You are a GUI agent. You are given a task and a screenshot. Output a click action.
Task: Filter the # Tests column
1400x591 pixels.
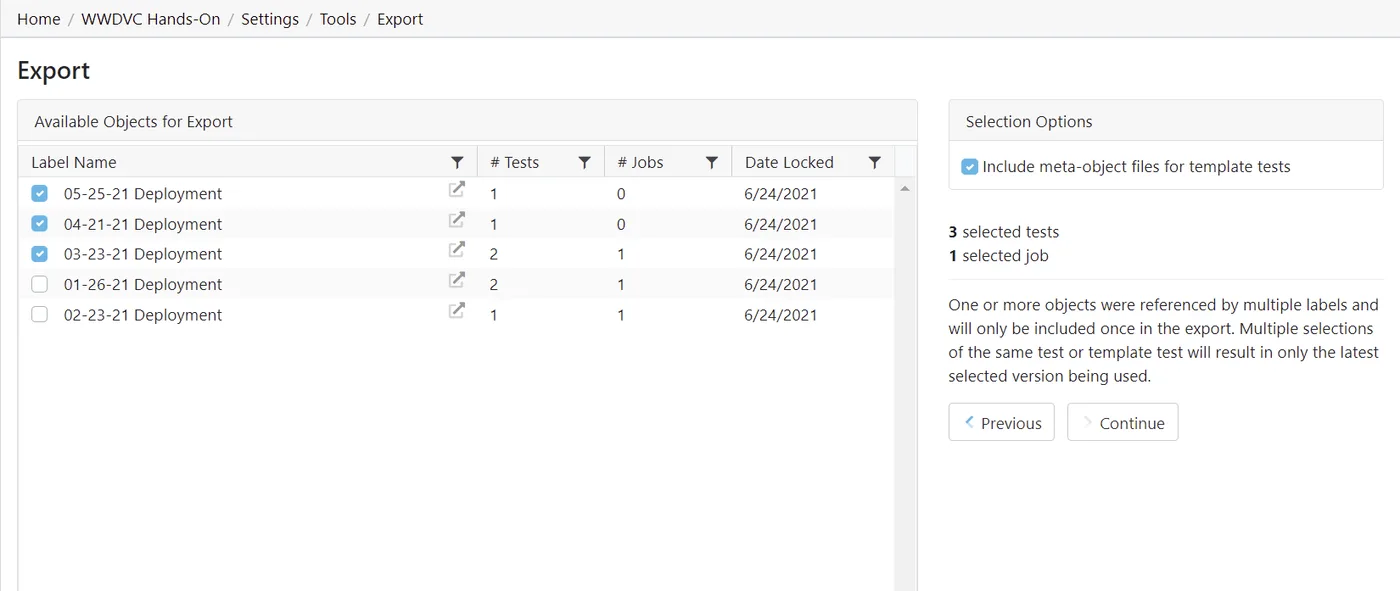pyautogui.click(x=585, y=162)
